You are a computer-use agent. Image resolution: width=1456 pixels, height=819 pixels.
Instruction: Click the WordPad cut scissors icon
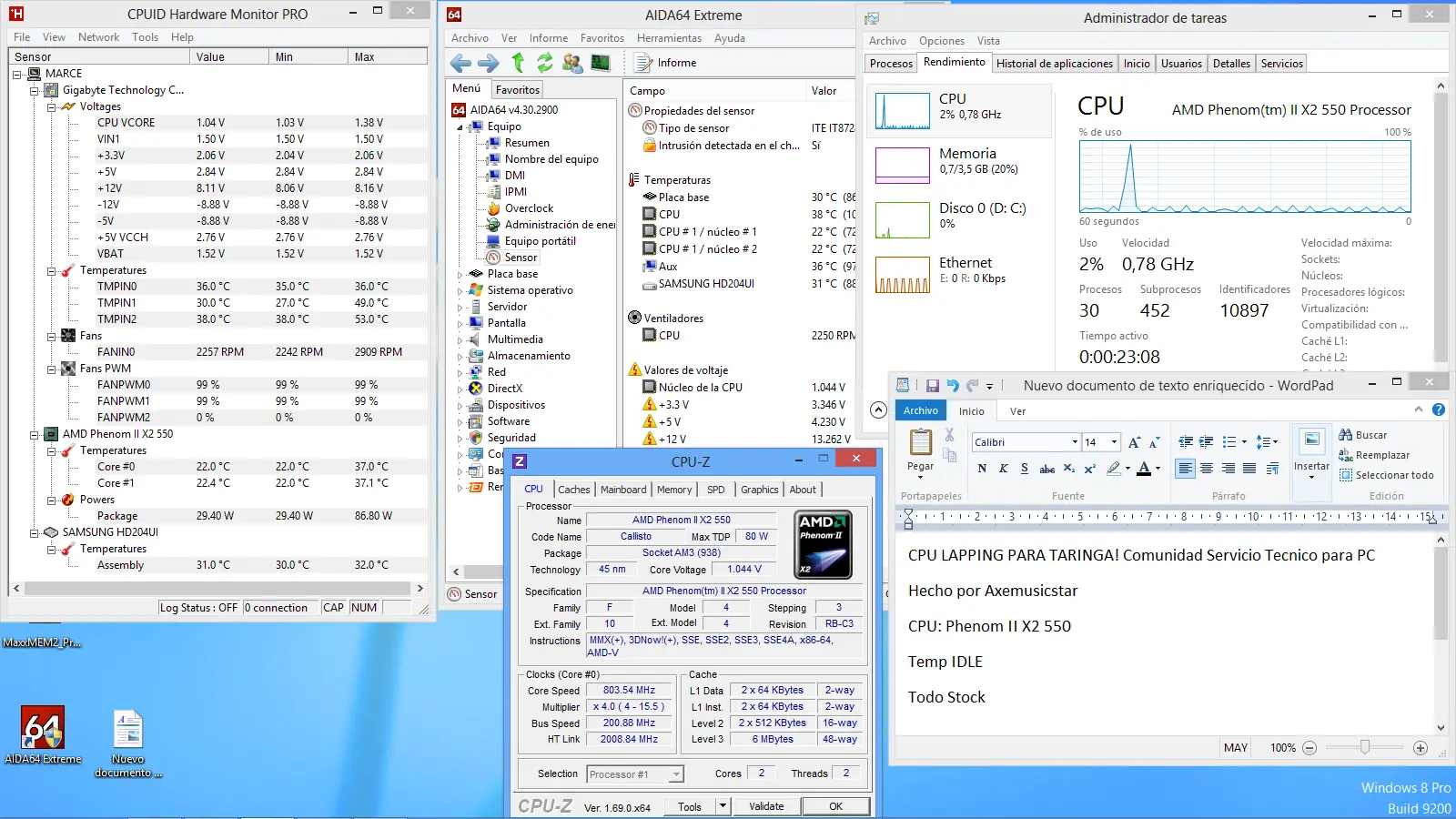pos(949,435)
